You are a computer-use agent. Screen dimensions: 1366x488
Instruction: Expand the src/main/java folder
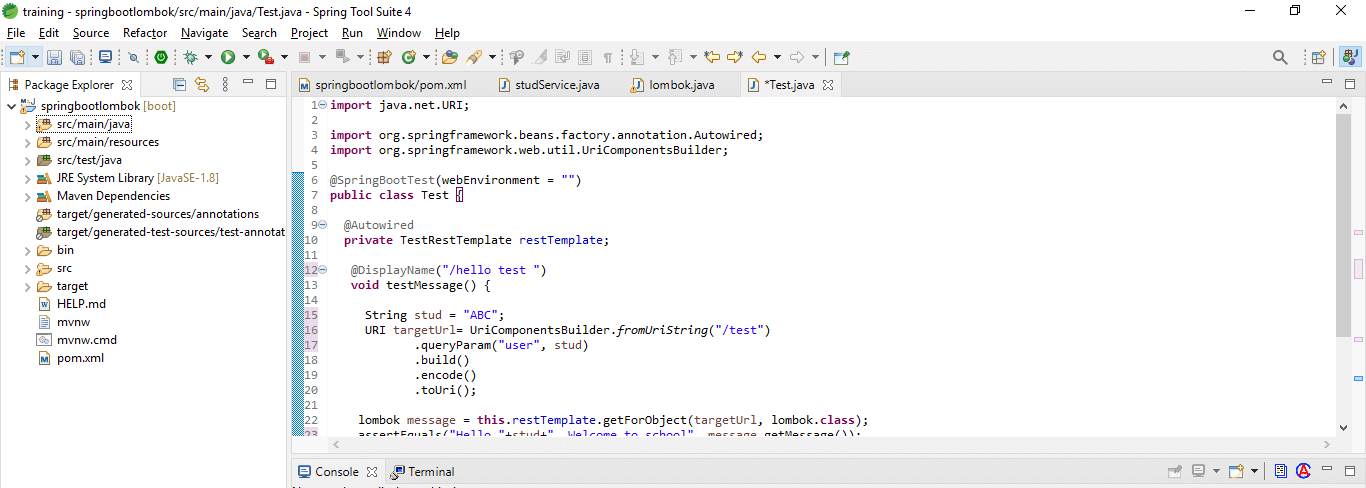coord(28,124)
